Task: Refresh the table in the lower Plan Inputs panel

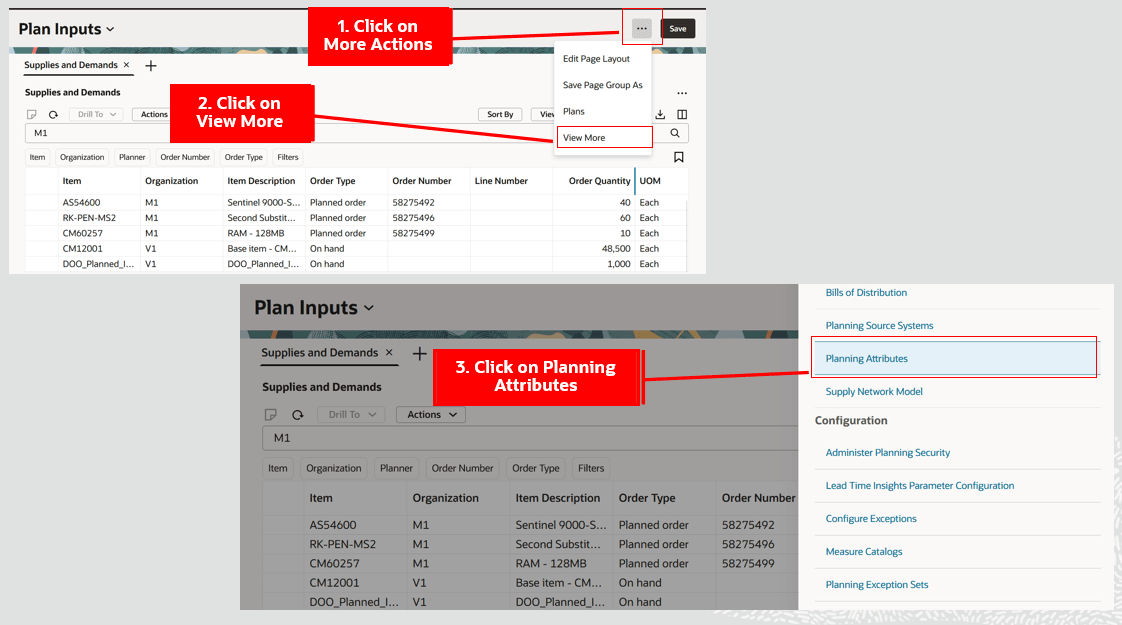Action: point(297,414)
